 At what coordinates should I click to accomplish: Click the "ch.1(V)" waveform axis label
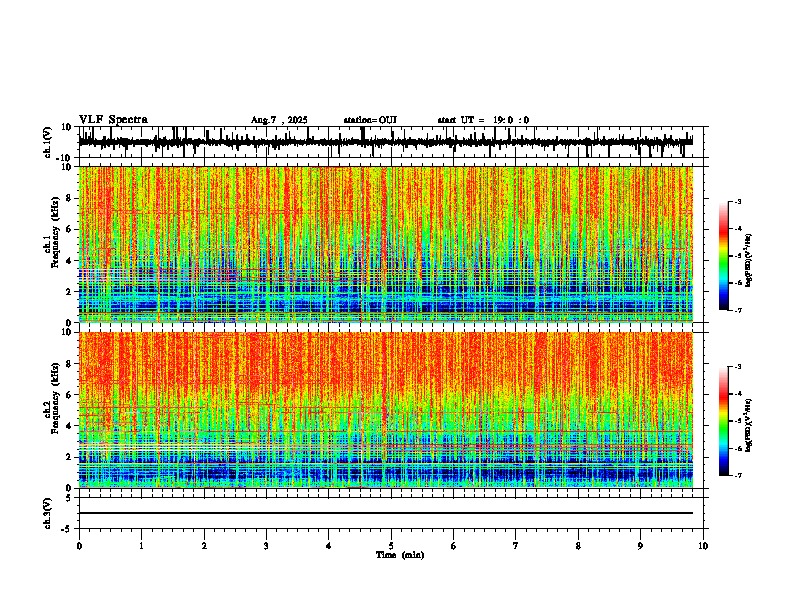click(x=48, y=142)
